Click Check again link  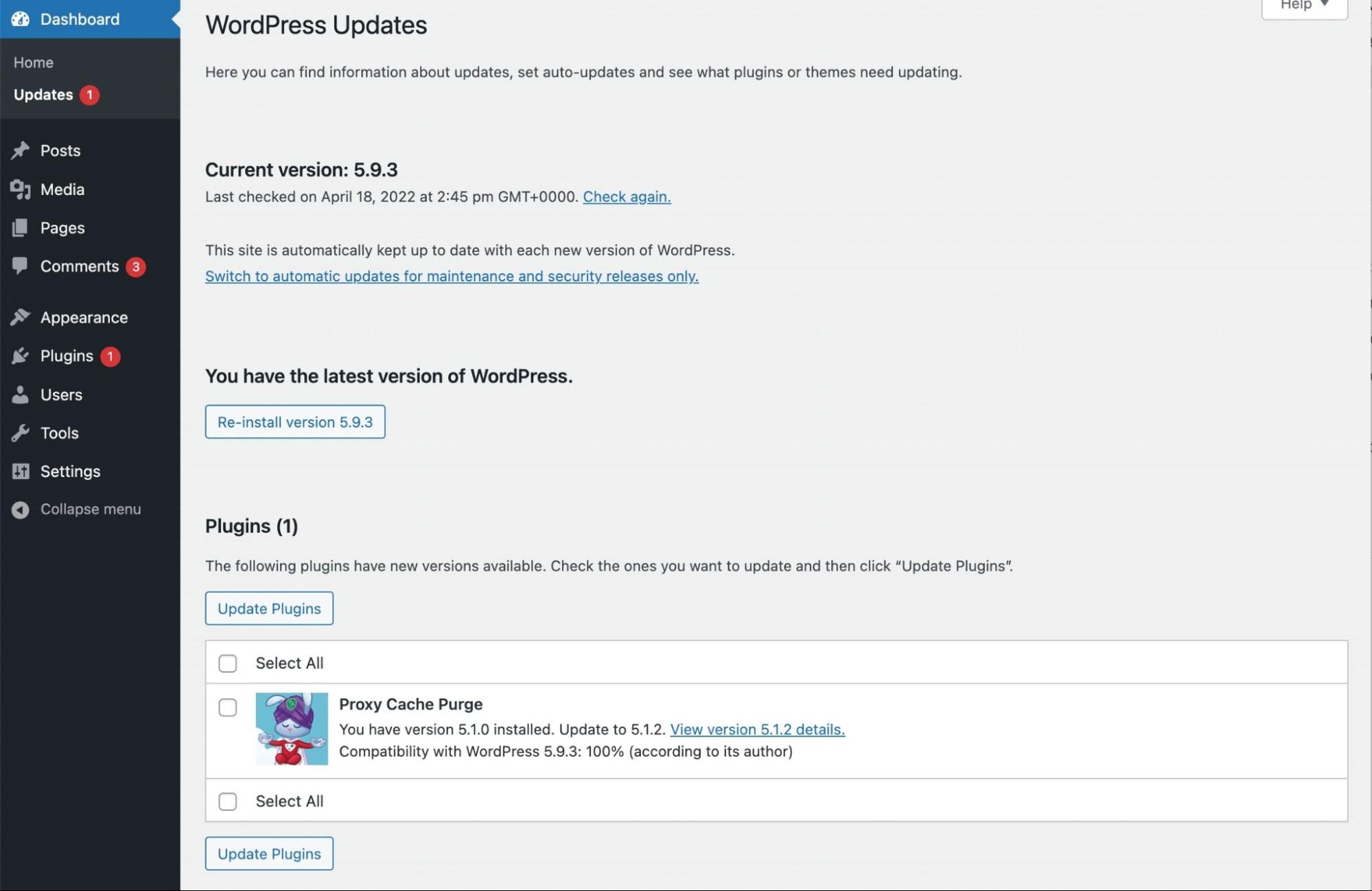pos(627,195)
